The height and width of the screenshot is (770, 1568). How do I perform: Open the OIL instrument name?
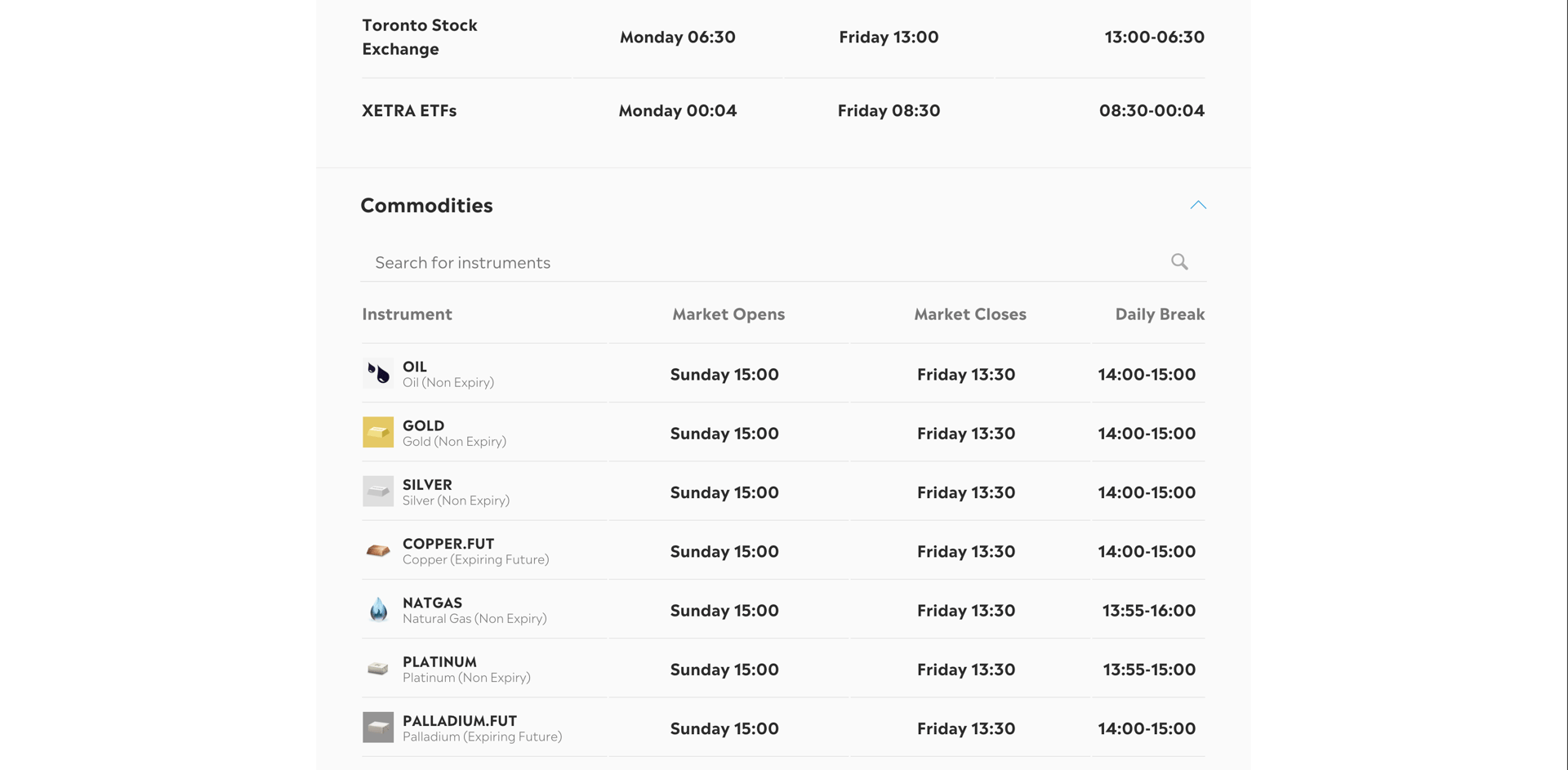click(x=415, y=367)
